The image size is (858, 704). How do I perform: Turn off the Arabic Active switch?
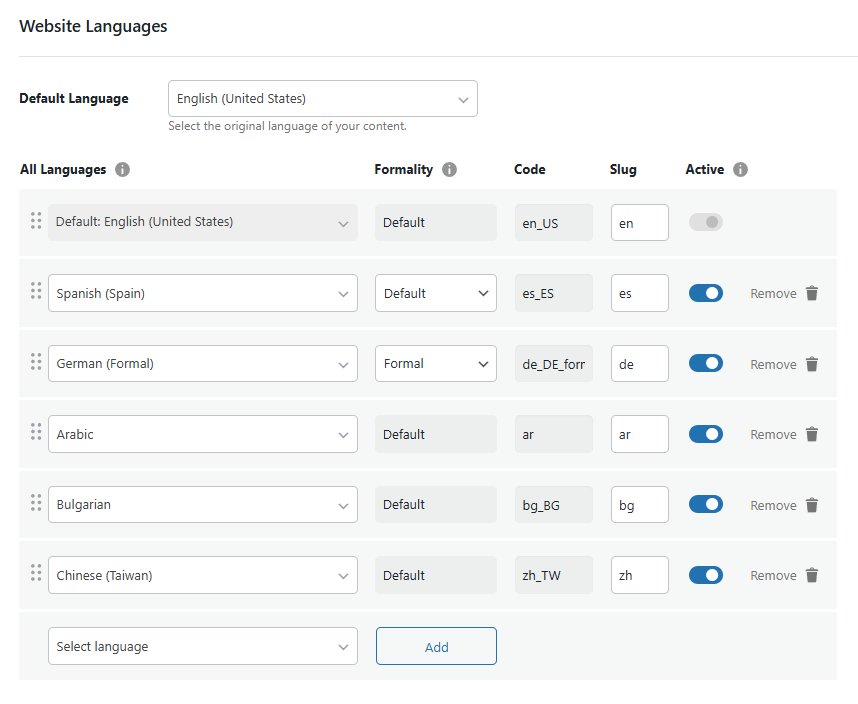(x=706, y=434)
